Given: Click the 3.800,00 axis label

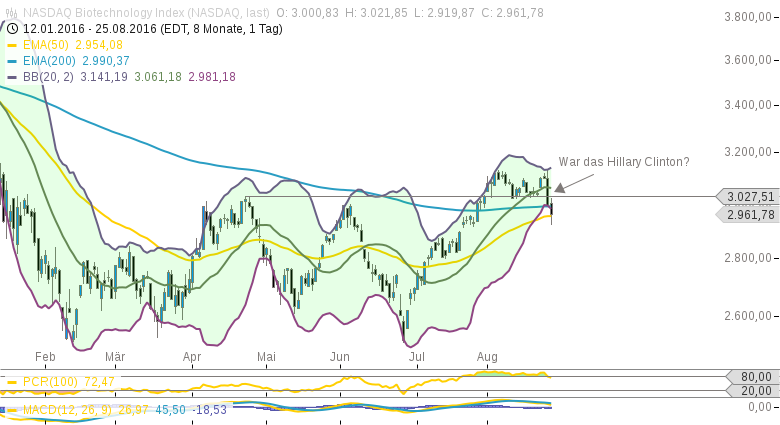Looking at the screenshot, I should (x=748, y=17).
